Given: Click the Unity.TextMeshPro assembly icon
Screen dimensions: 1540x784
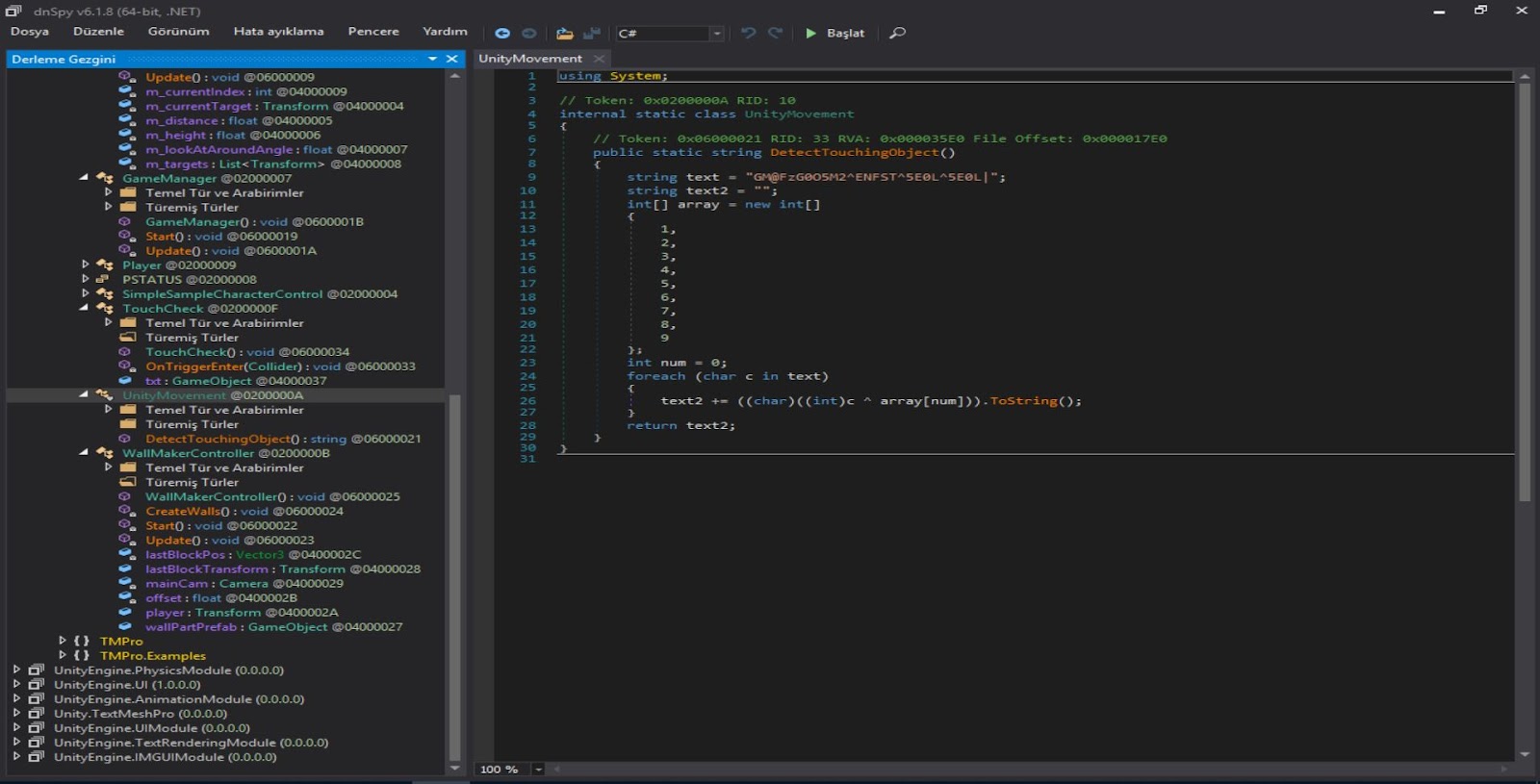Looking at the screenshot, I should click(37, 713).
